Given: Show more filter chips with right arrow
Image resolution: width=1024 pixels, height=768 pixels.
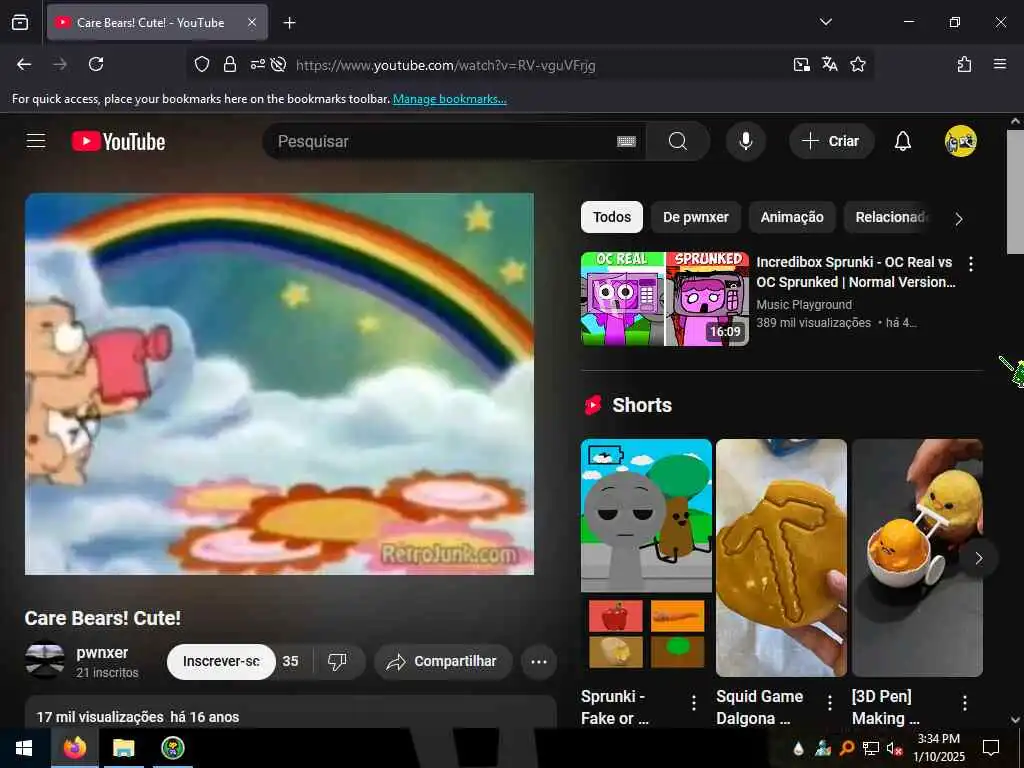Looking at the screenshot, I should click(x=959, y=219).
